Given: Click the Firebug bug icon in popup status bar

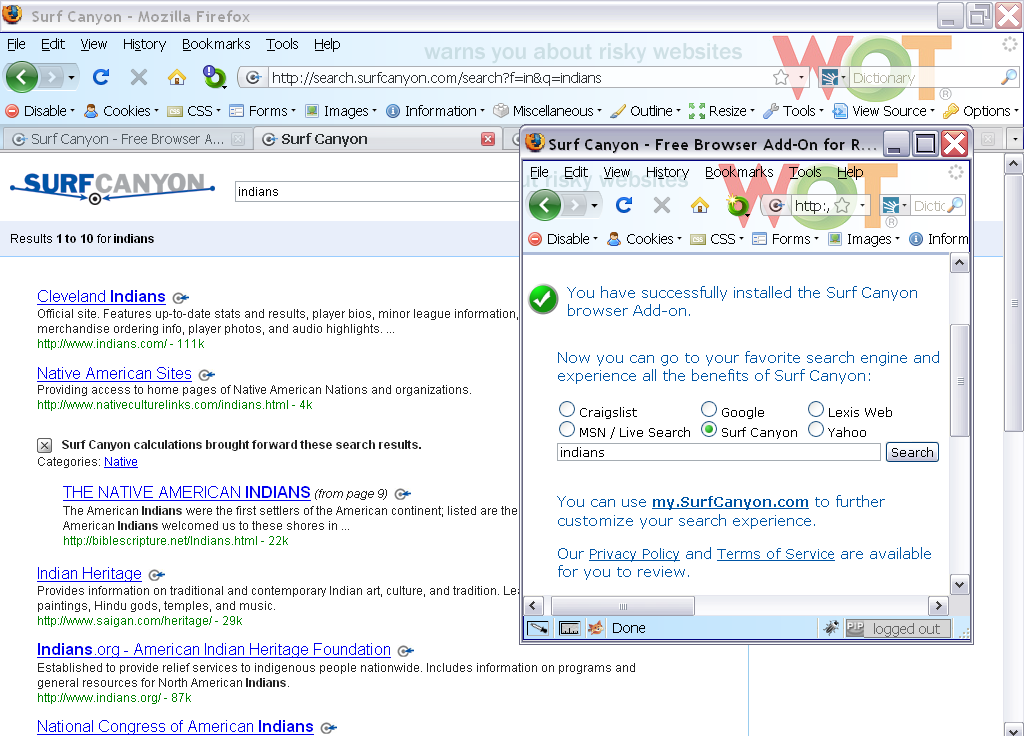Looking at the screenshot, I should point(831,628).
